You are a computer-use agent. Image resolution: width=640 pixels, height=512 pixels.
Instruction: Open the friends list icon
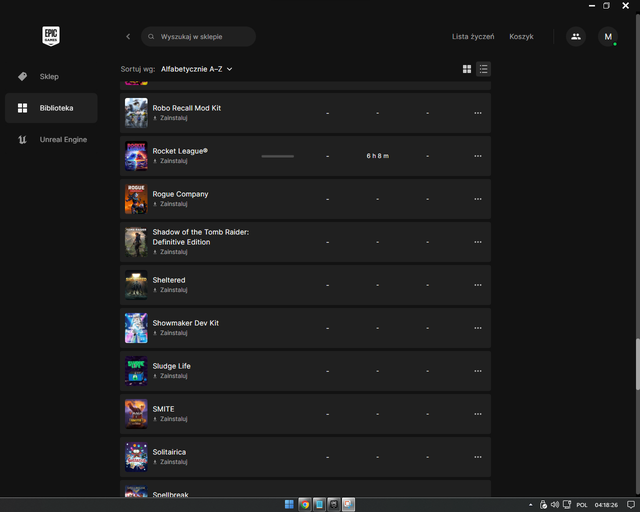(x=576, y=37)
